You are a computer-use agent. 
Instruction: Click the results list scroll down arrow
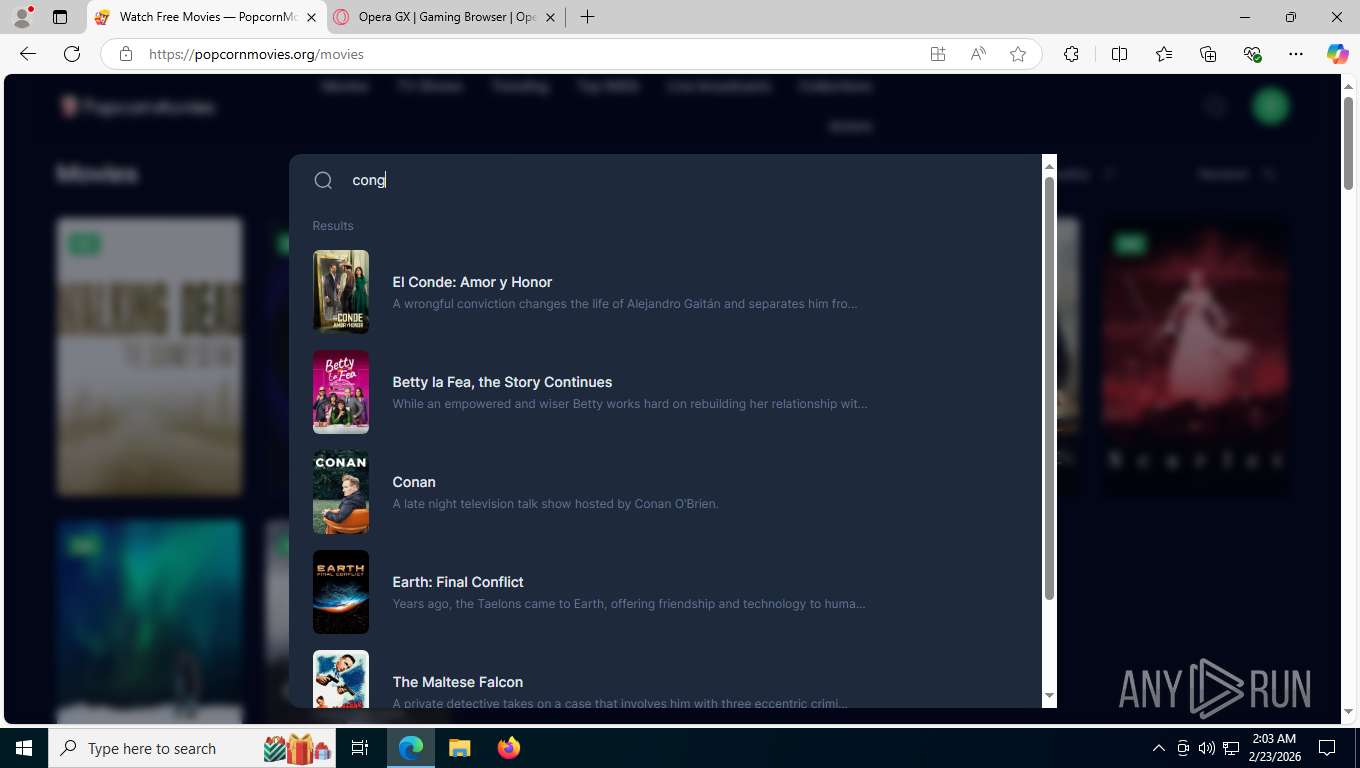pos(1049,696)
